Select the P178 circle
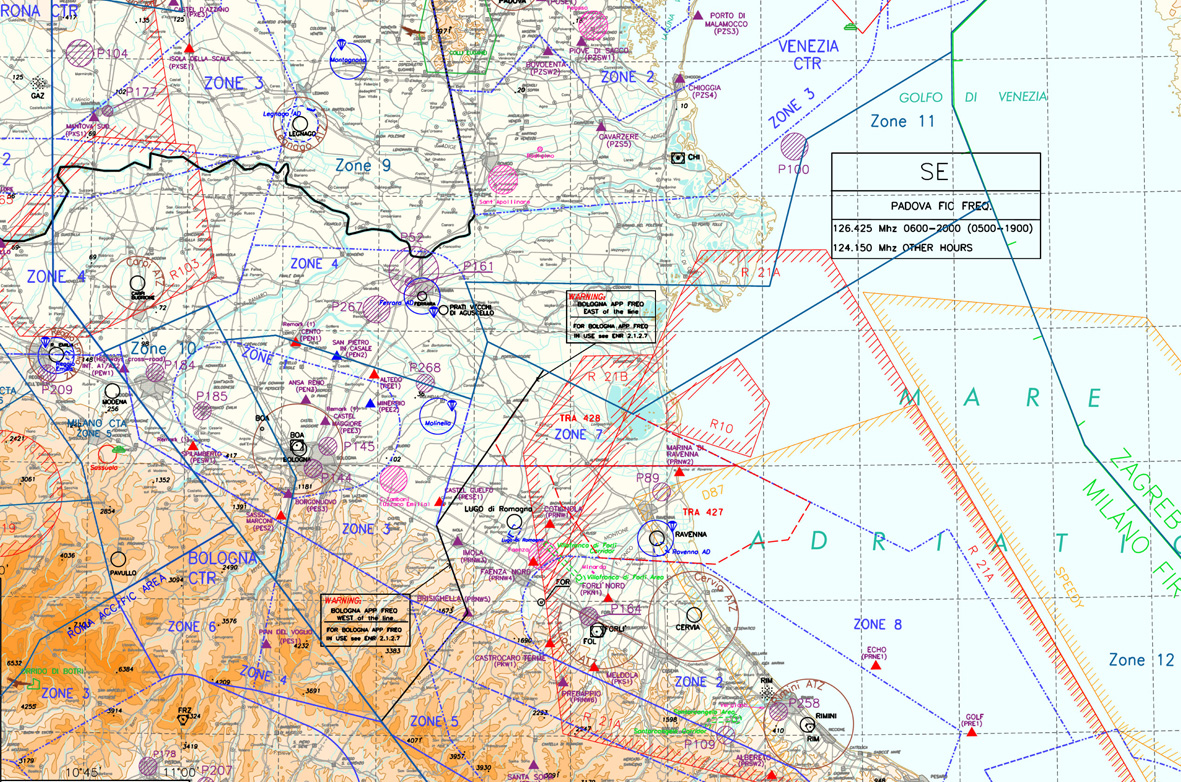Image resolution: width=1181 pixels, height=782 pixels. tap(148, 767)
